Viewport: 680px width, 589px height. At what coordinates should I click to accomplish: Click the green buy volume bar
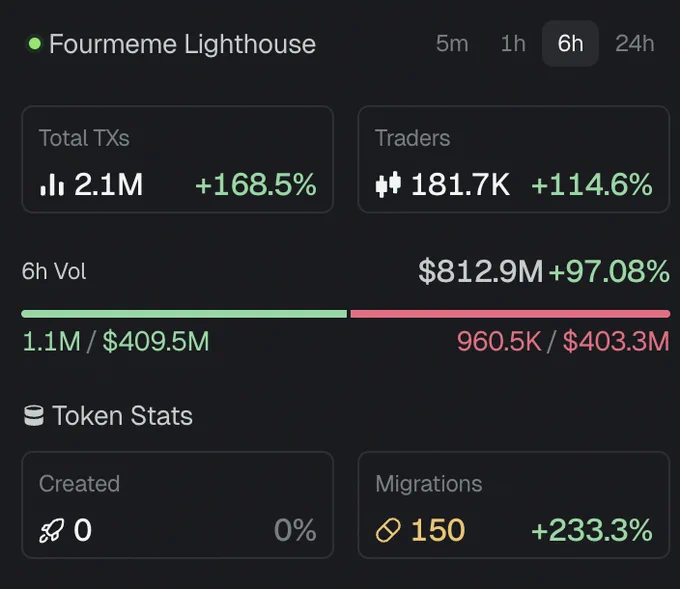tap(184, 314)
